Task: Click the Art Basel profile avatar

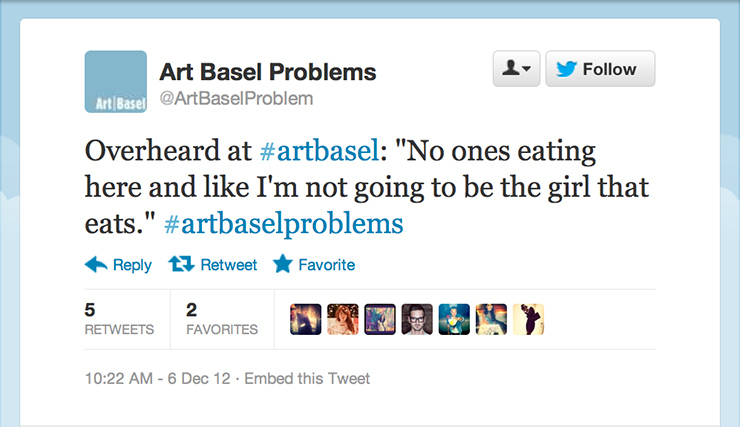Action: click(x=116, y=82)
